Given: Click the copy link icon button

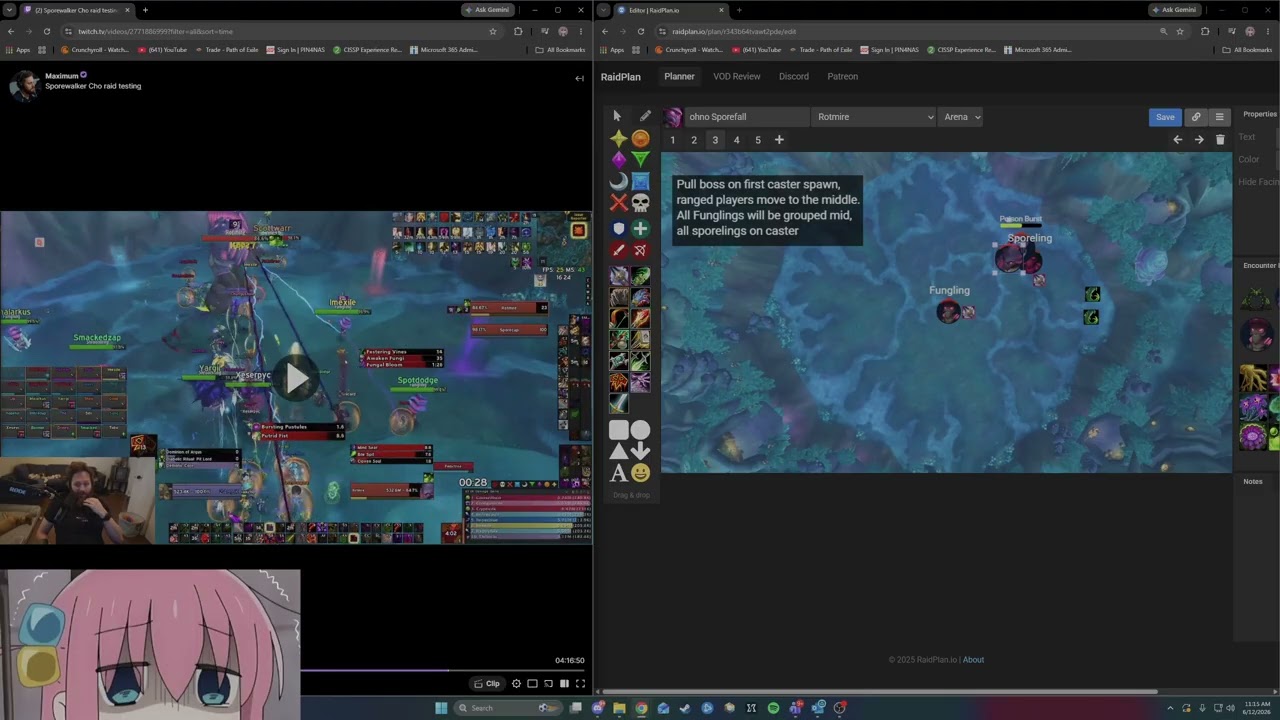Looking at the screenshot, I should coord(1195,117).
